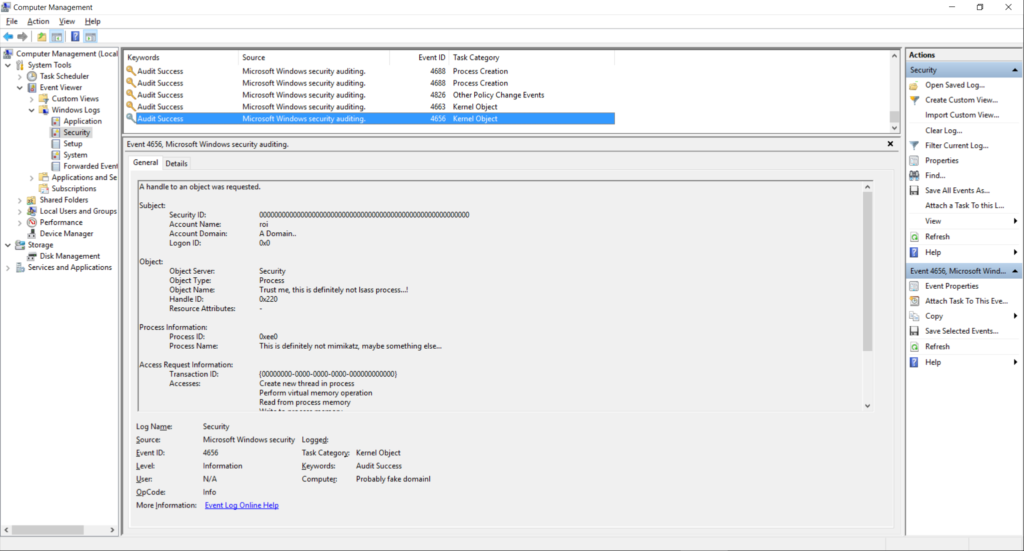
Task: Sort by the Task Category column header
Action: [x=531, y=57]
